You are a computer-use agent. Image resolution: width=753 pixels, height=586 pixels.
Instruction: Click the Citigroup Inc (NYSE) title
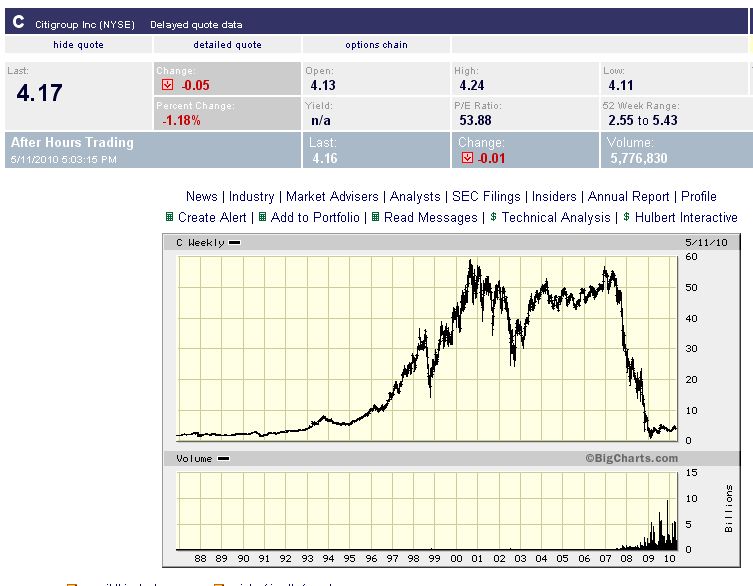point(85,24)
